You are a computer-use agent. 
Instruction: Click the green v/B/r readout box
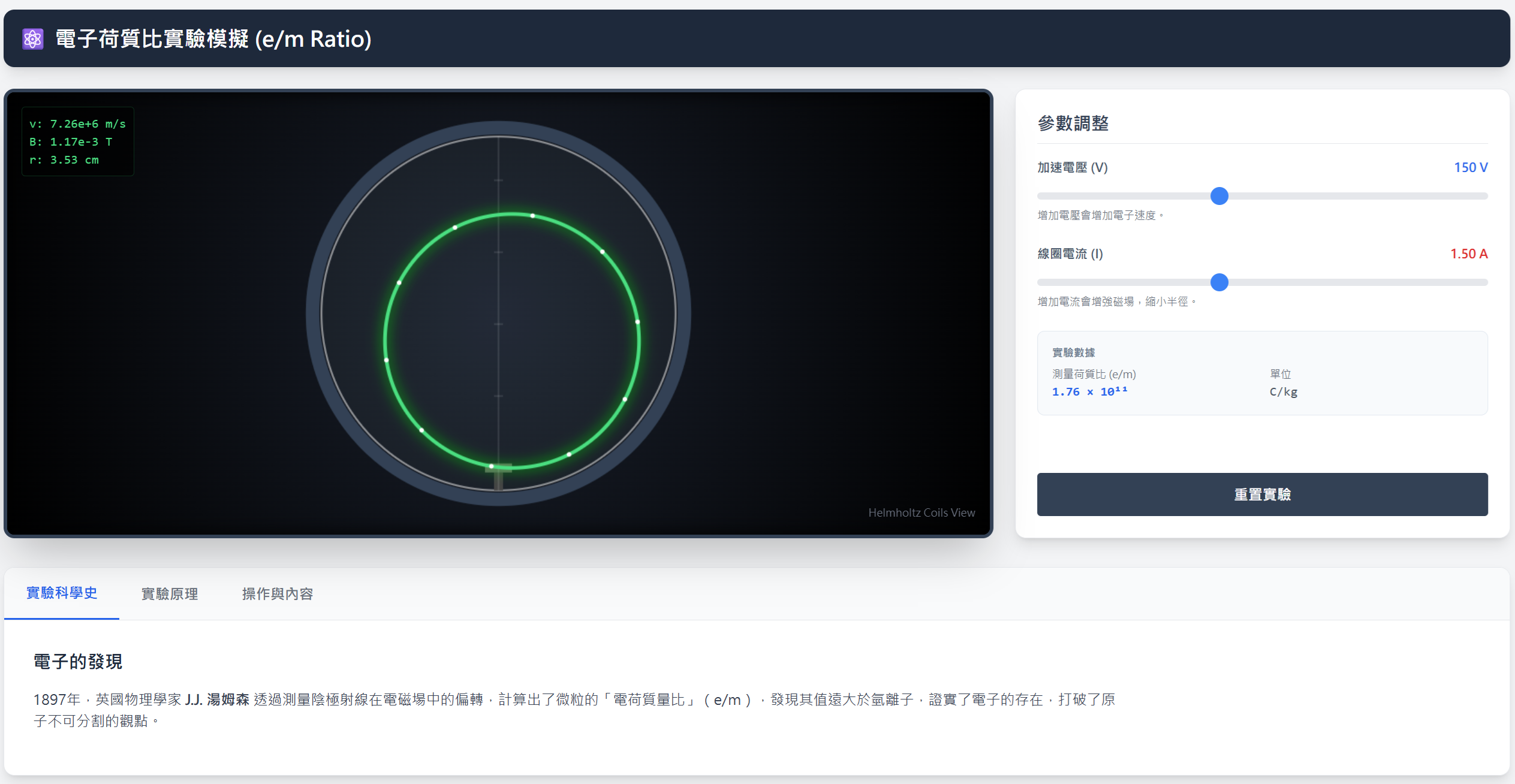[x=77, y=142]
